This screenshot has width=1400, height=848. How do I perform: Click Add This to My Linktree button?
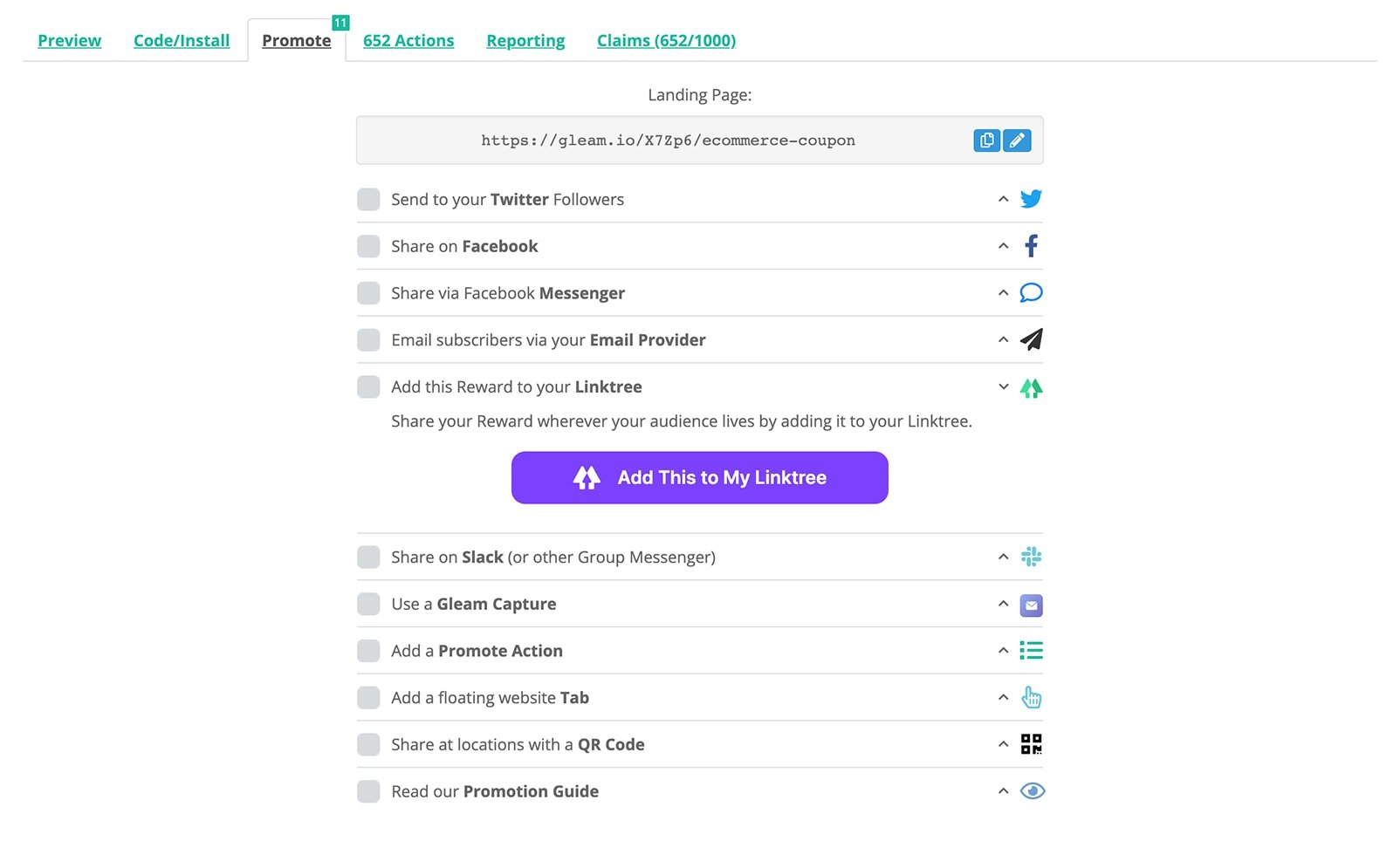700,477
